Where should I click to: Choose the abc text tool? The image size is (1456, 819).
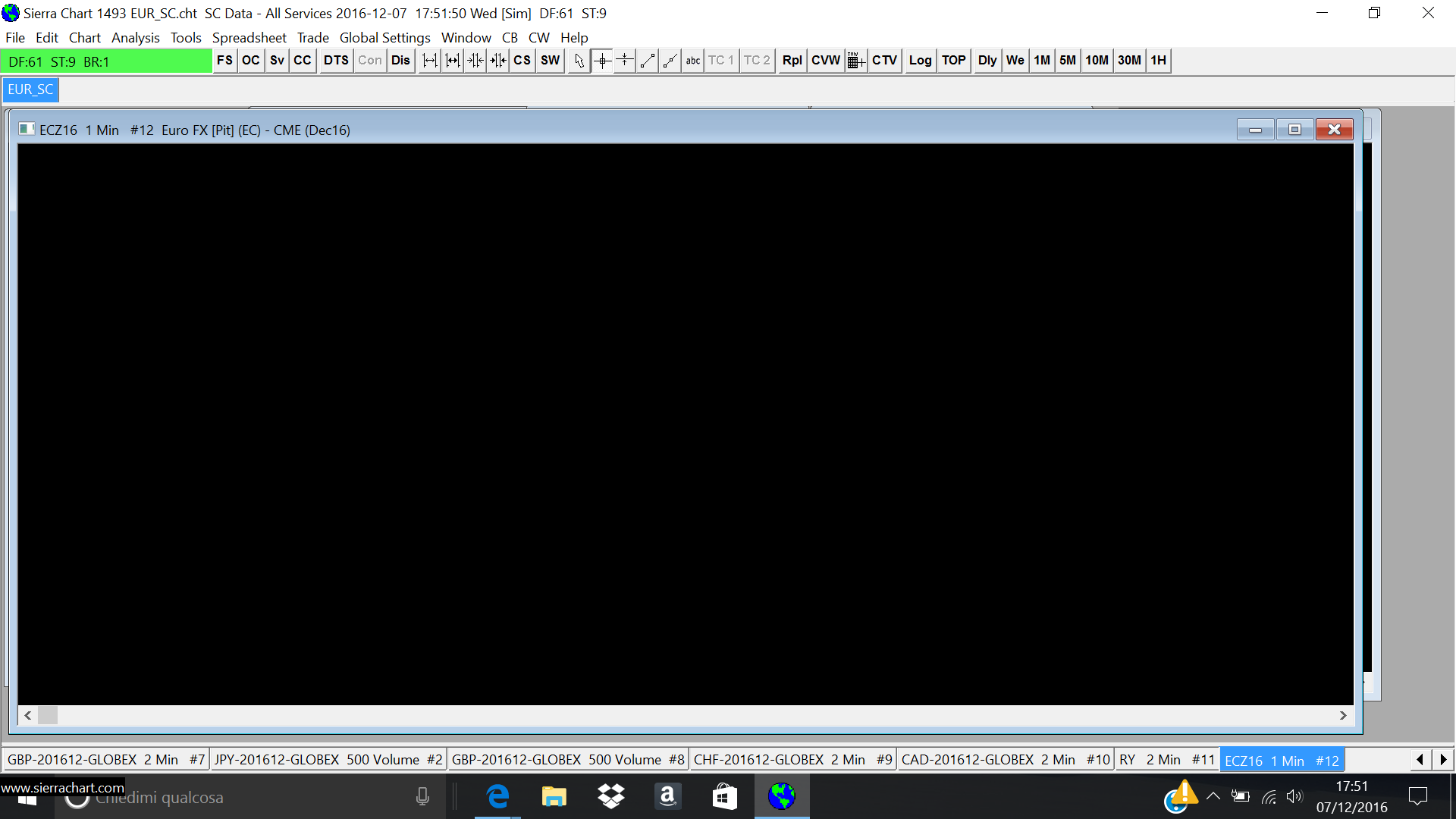point(693,61)
